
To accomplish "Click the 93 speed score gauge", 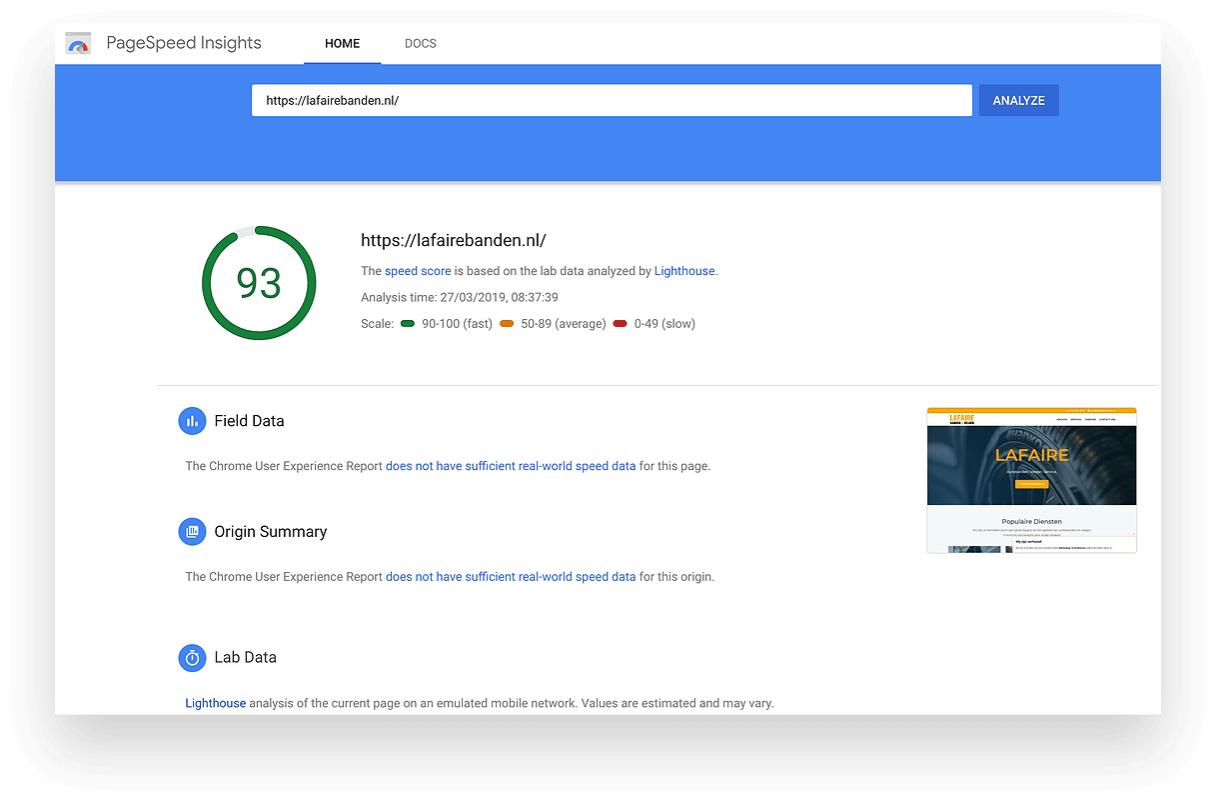I will tap(259, 283).
